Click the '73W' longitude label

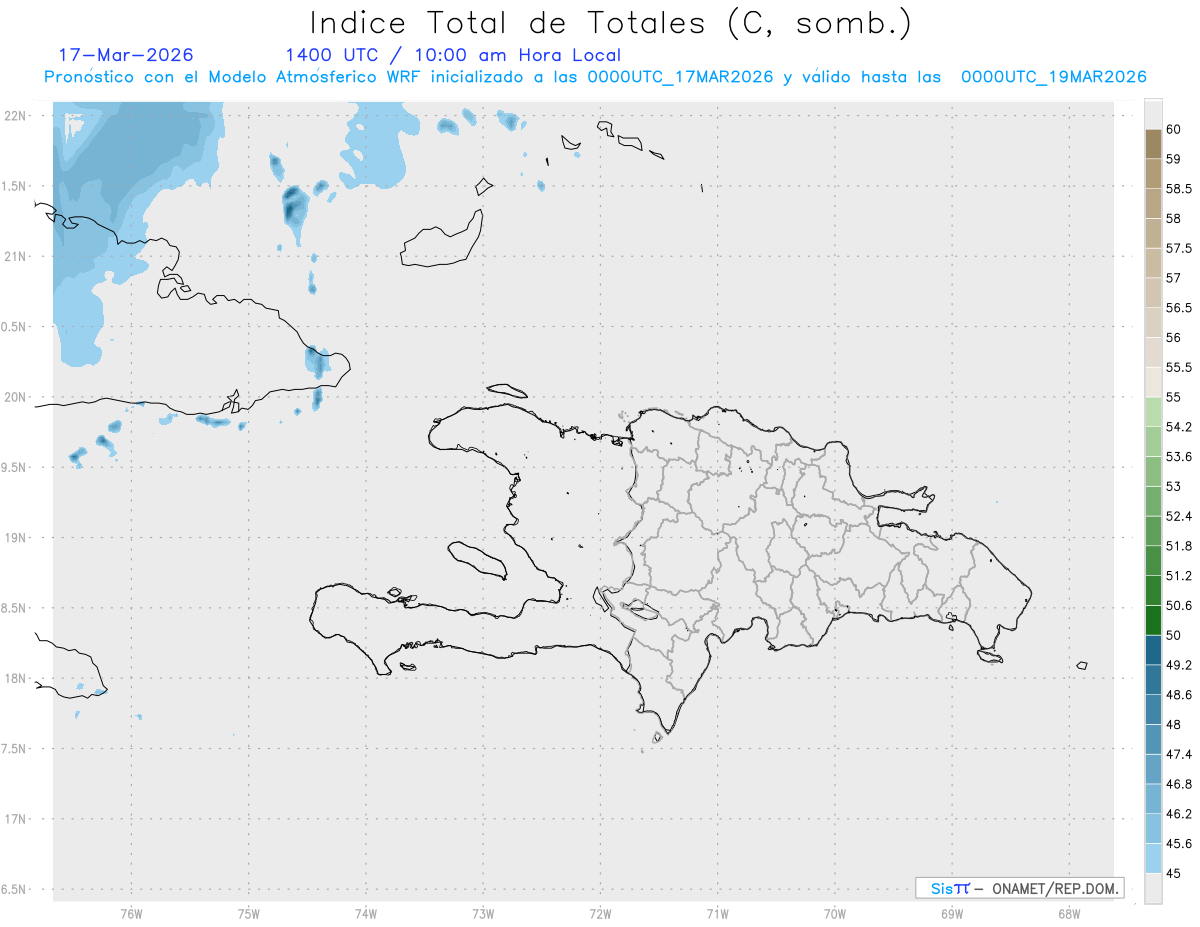pyautogui.click(x=483, y=914)
